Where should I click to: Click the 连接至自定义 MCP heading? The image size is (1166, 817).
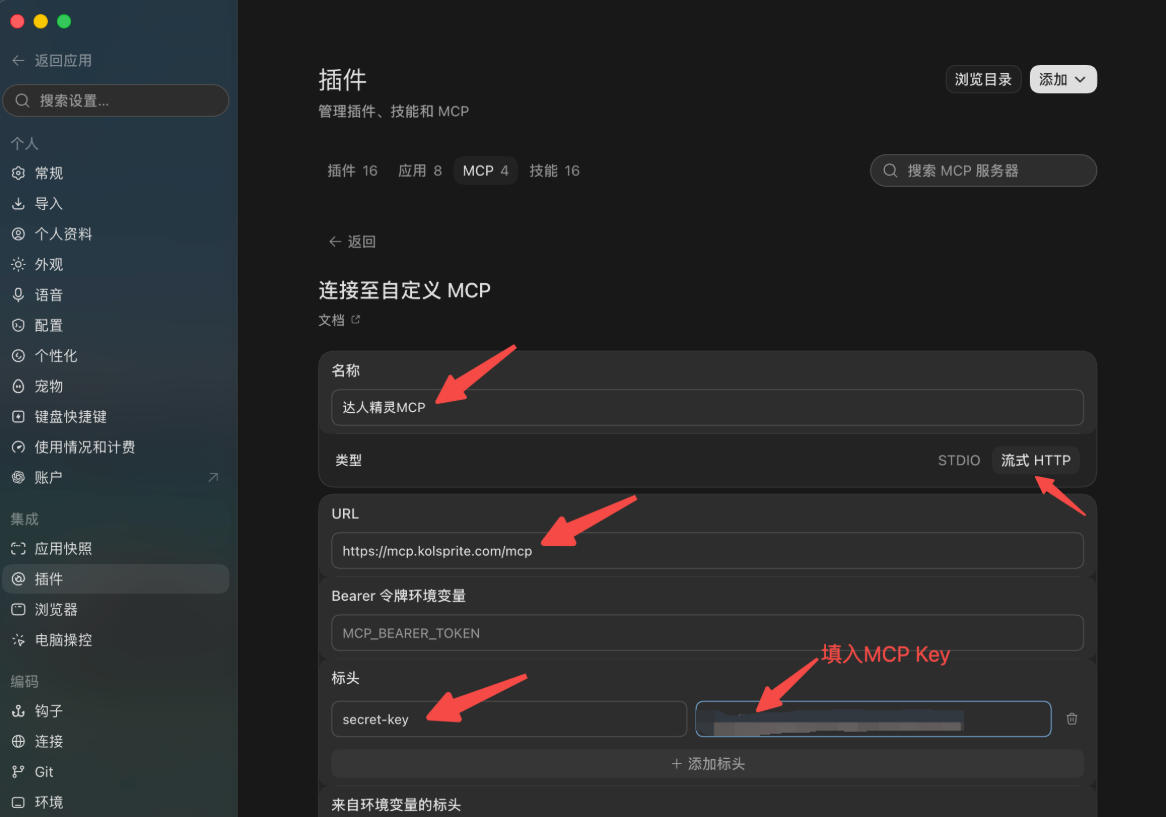point(405,290)
